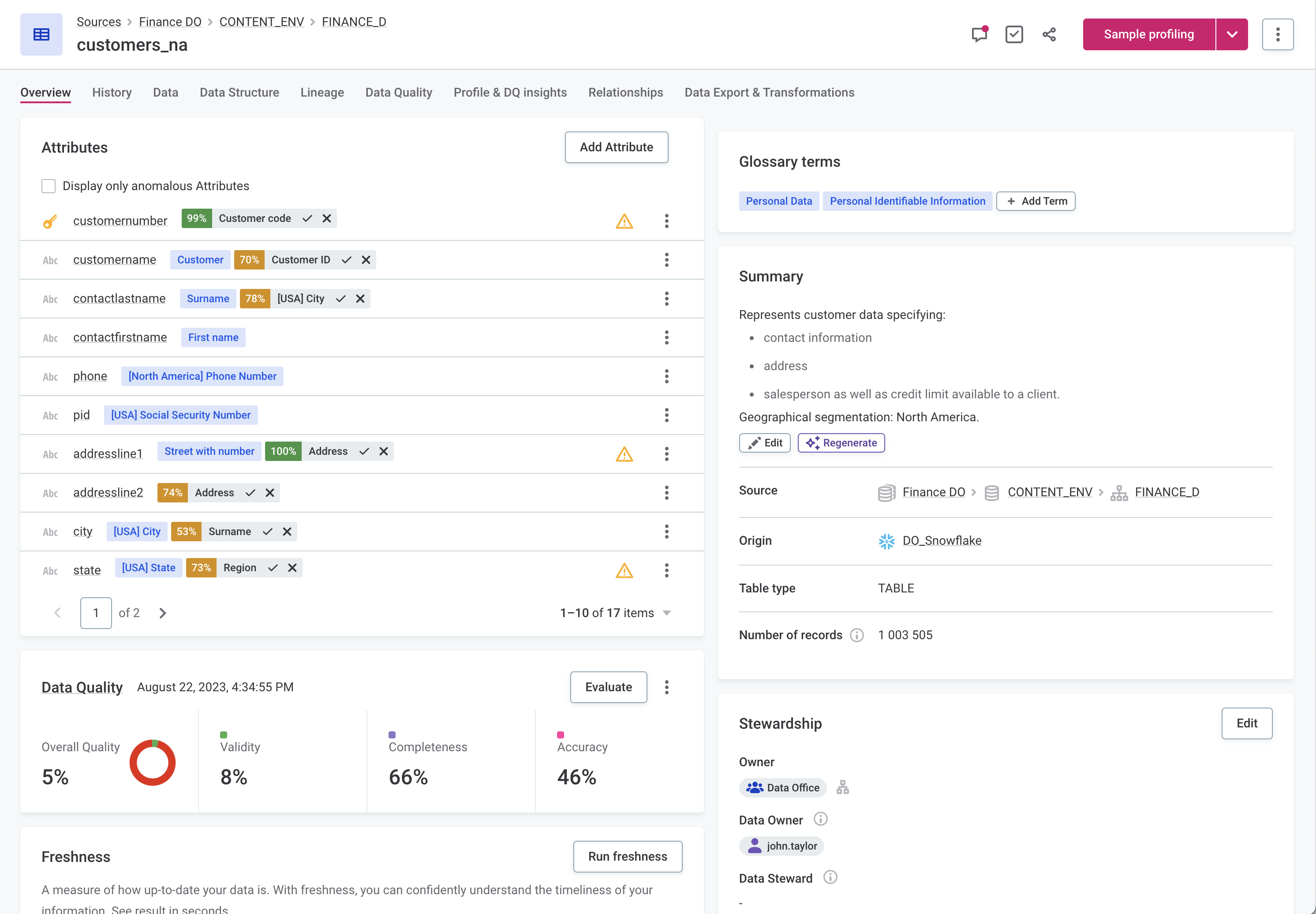Open the Data Quality tab
The height and width of the screenshot is (914, 1316).
[398, 92]
